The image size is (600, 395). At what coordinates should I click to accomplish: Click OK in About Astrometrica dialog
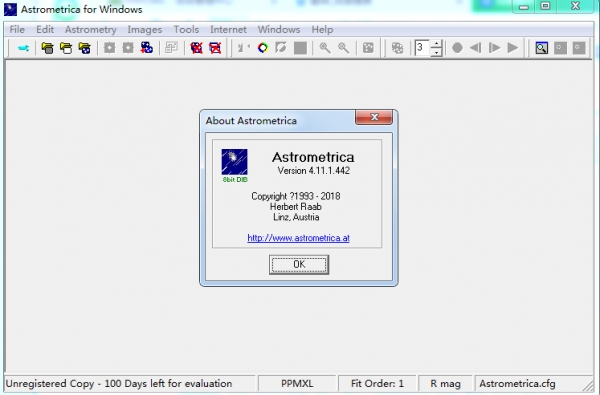[299, 264]
